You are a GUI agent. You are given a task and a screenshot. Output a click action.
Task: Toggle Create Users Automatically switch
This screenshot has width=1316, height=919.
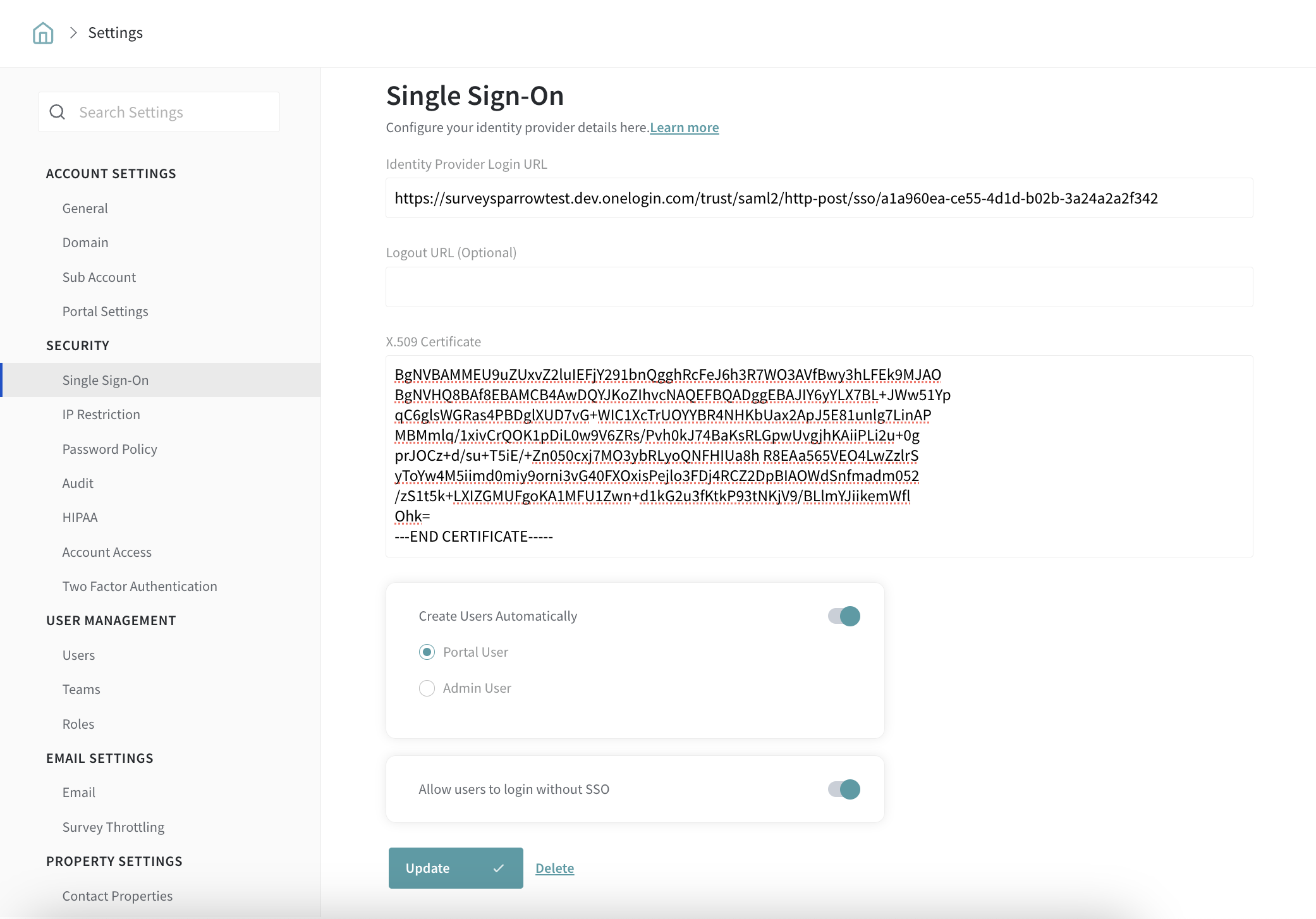click(x=844, y=616)
